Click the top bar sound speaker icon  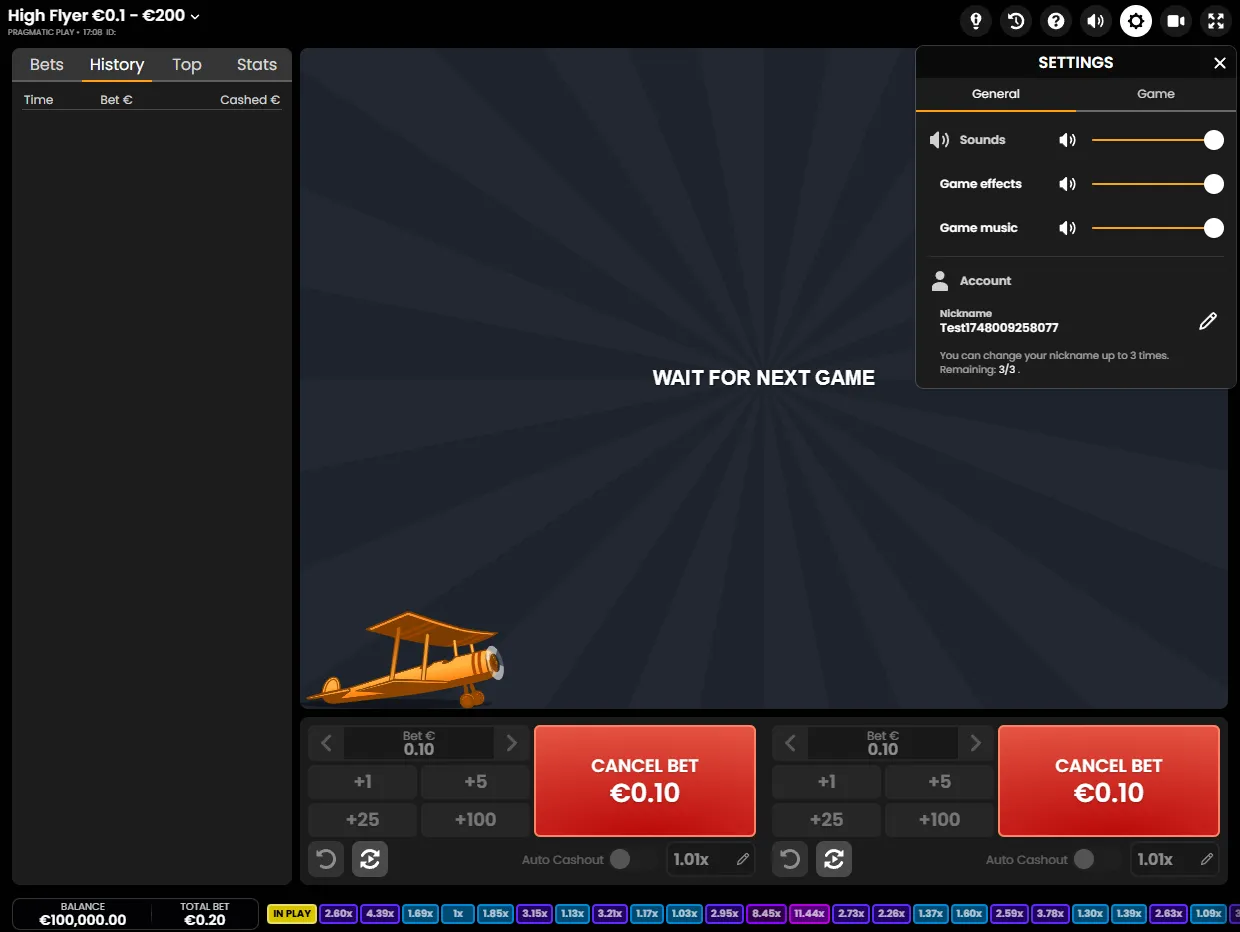(1096, 20)
